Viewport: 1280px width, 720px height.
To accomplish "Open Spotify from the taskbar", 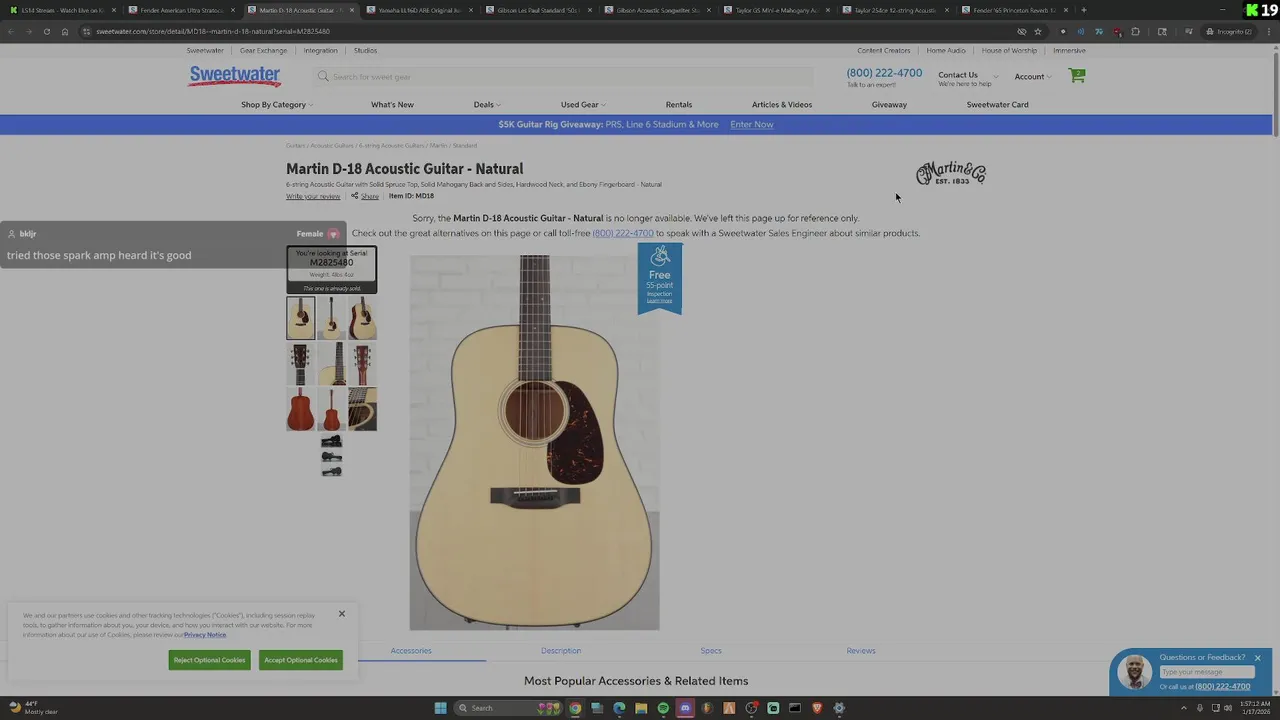I will click(x=663, y=708).
